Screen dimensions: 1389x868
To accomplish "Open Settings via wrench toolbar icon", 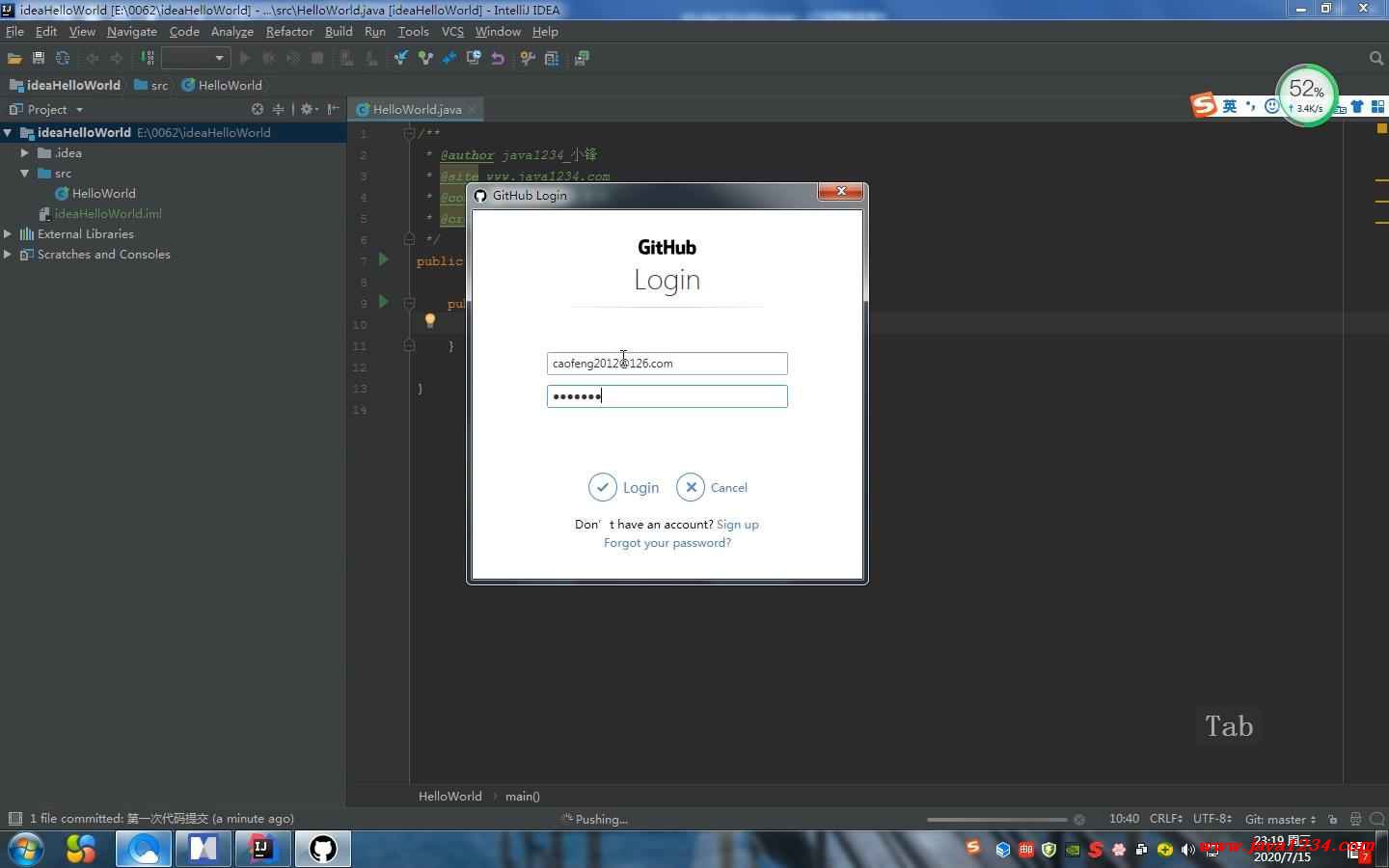I will click(527, 58).
